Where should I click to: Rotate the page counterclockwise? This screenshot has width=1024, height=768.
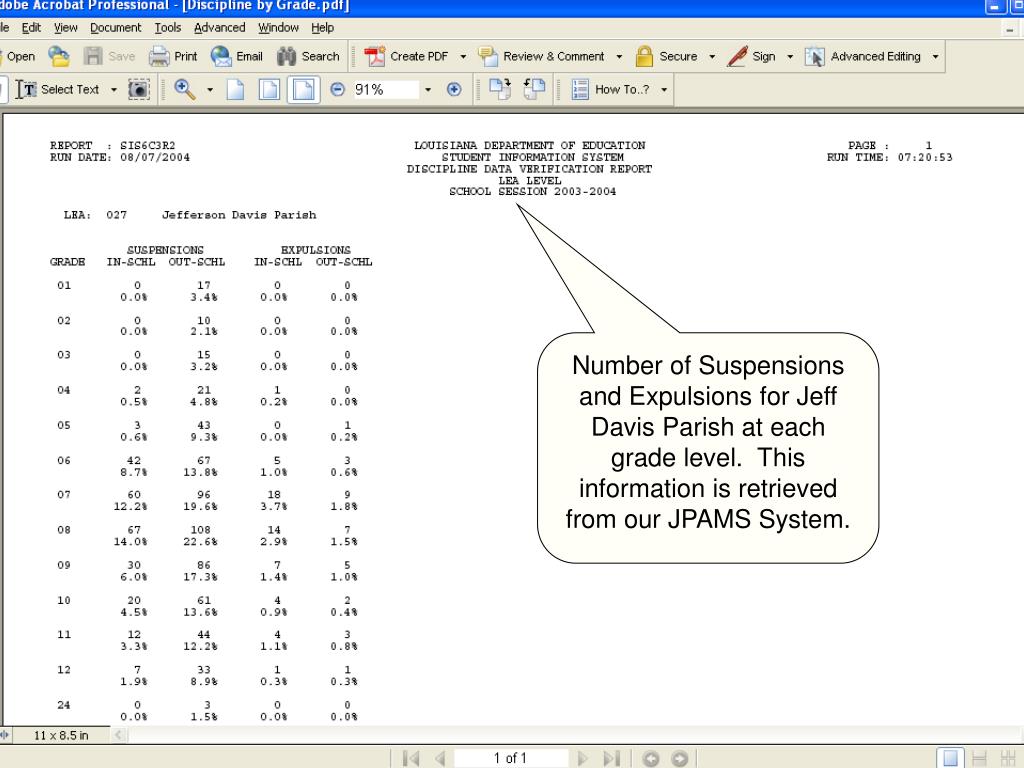coord(534,89)
